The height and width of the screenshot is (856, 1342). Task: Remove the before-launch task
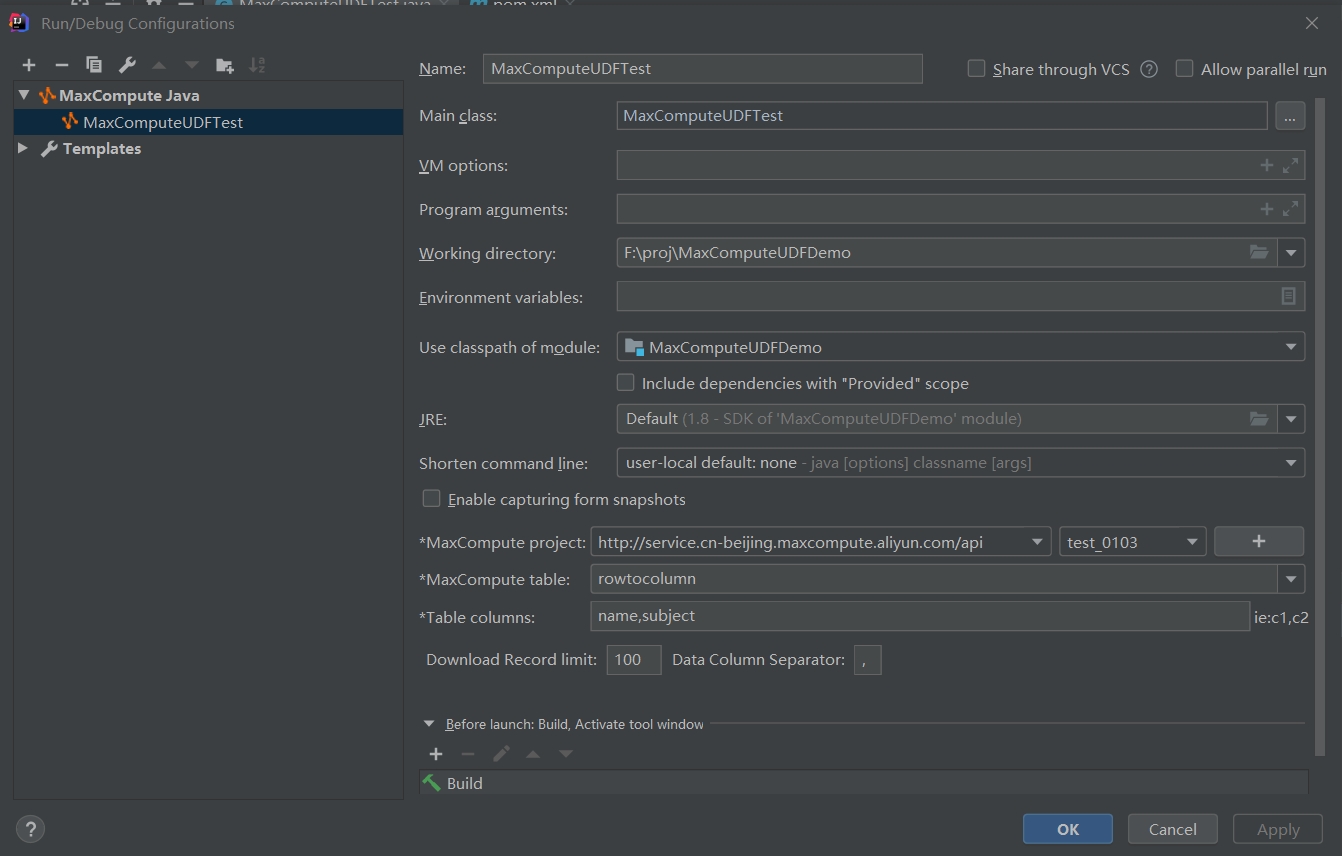(468, 754)
